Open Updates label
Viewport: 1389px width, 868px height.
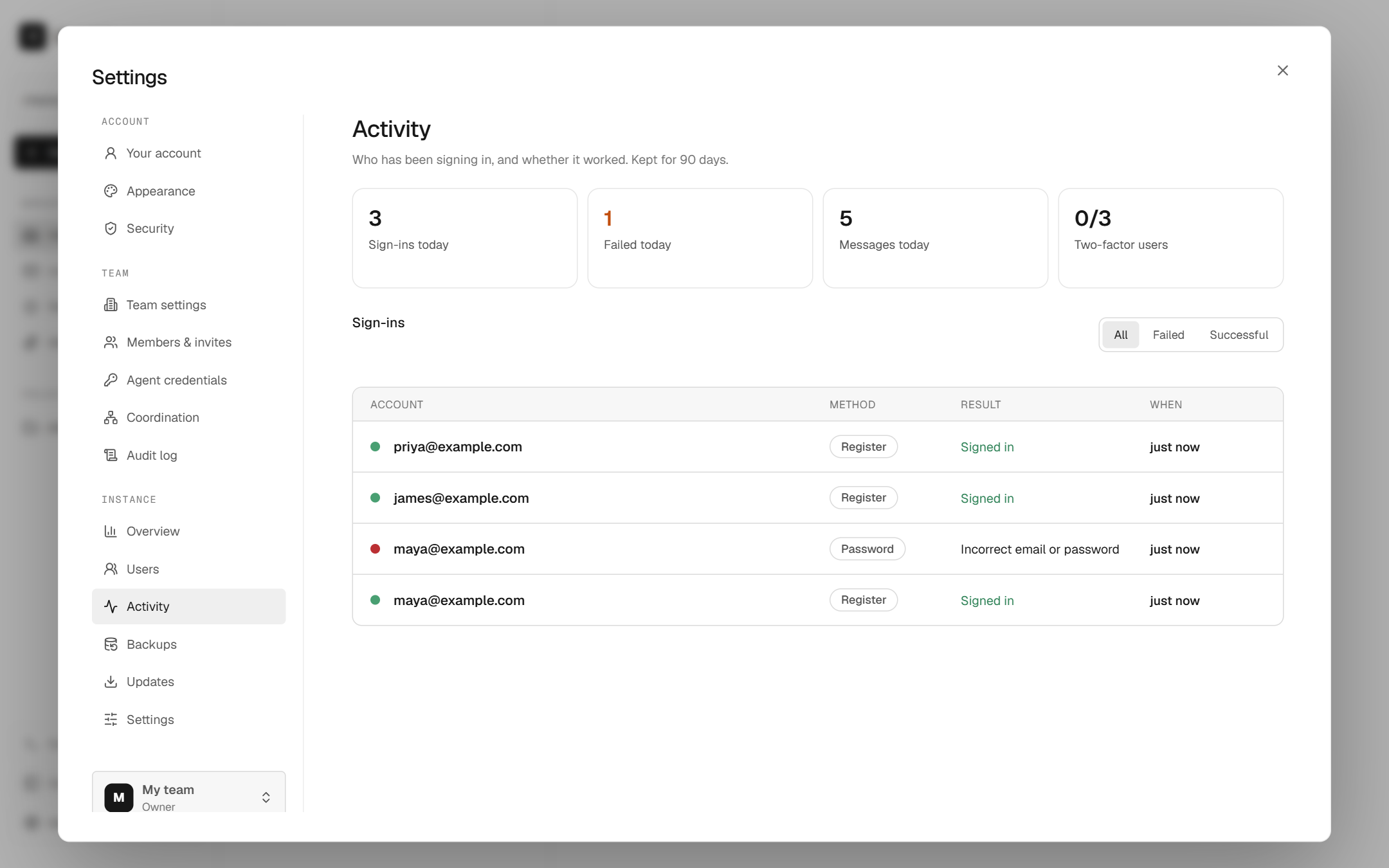click(x=150, y=682)
